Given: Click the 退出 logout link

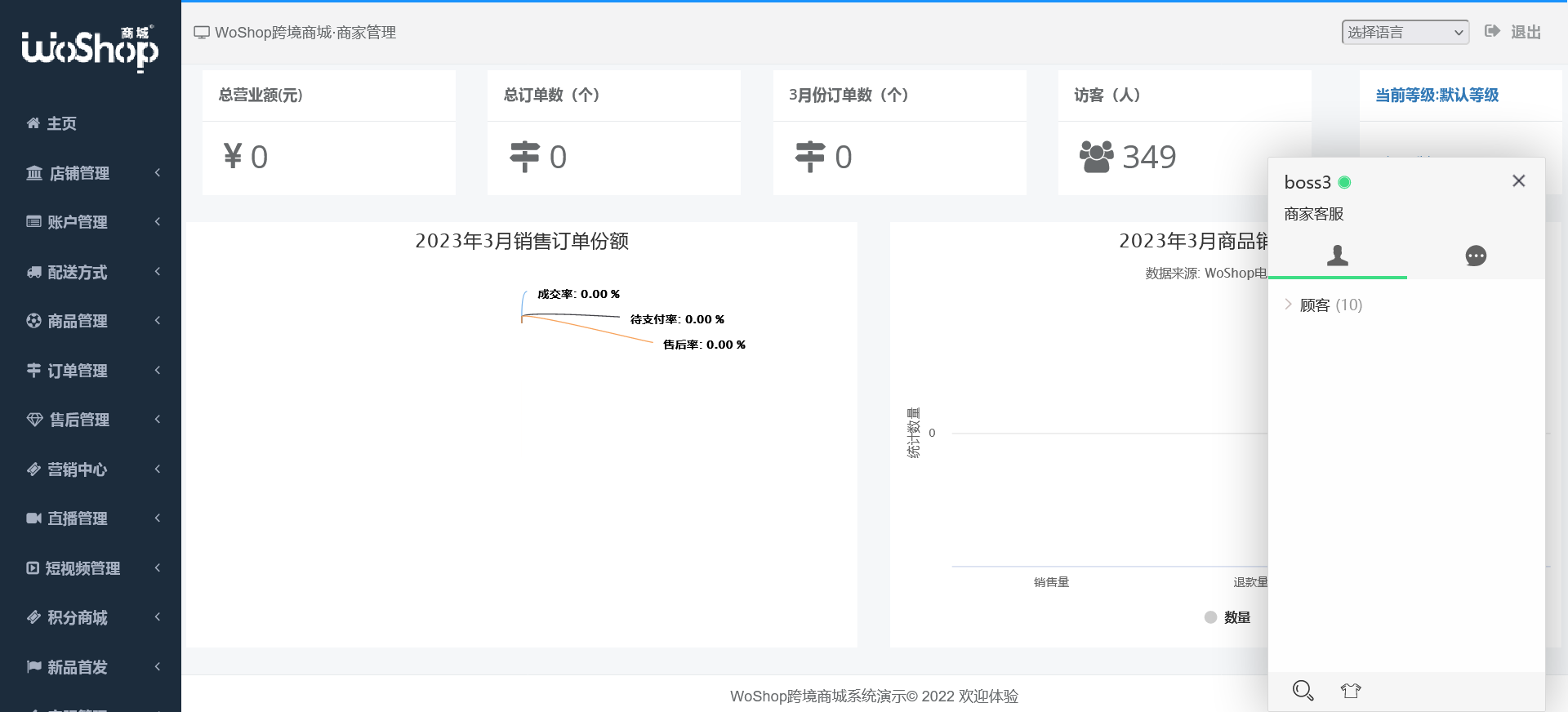Looking at the screenshot, I should click(1525, 33).
